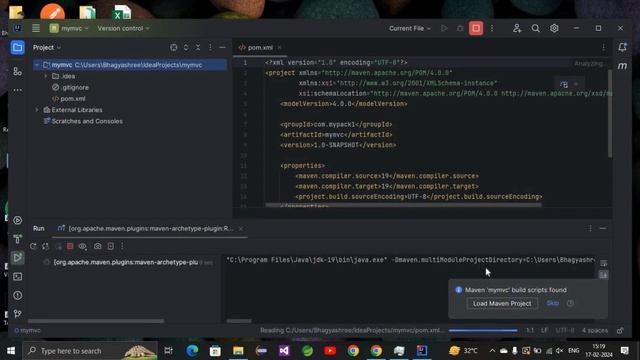640x360 pixels.
Task: Open the mymvc project dropdown
Action: (x=69, y=28)
